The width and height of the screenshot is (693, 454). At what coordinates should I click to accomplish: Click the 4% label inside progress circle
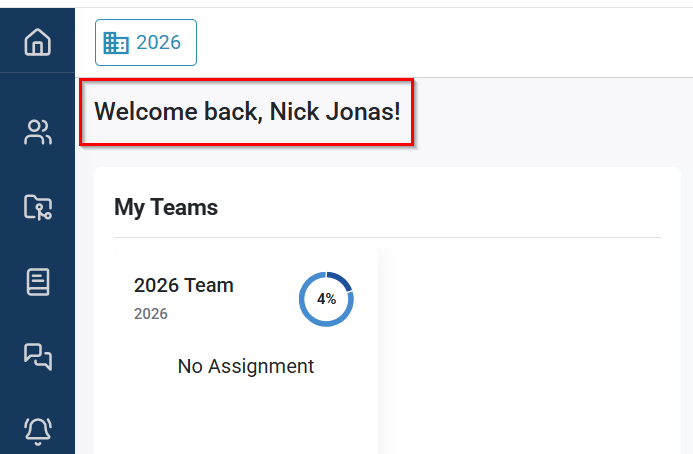(x=326, y=299)
